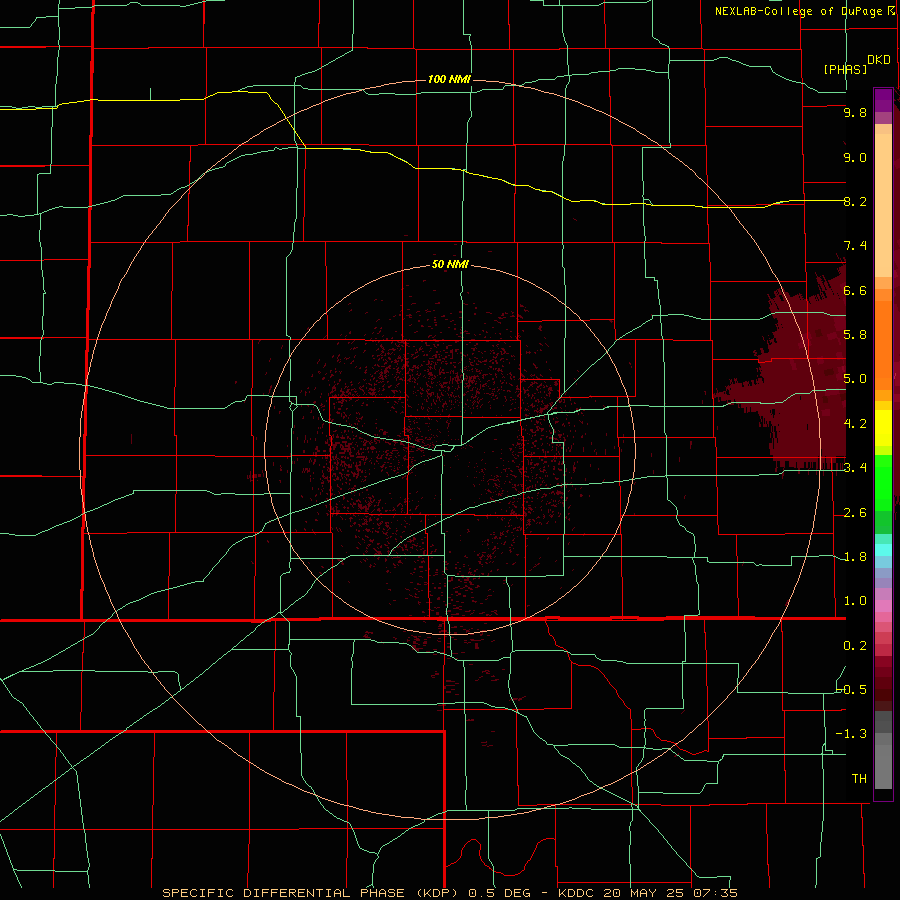Click the TH threshold label

point(859,778)
